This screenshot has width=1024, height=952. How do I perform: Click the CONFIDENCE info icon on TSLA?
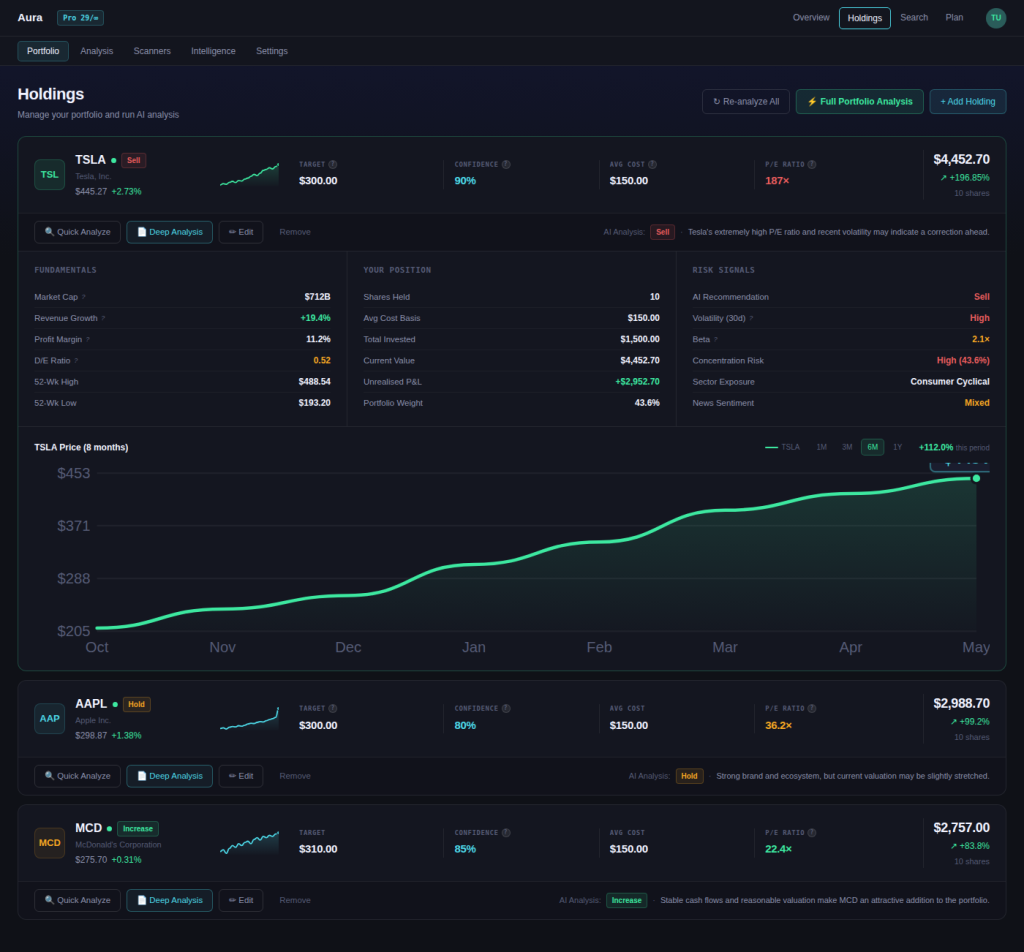tap(506, 165)
